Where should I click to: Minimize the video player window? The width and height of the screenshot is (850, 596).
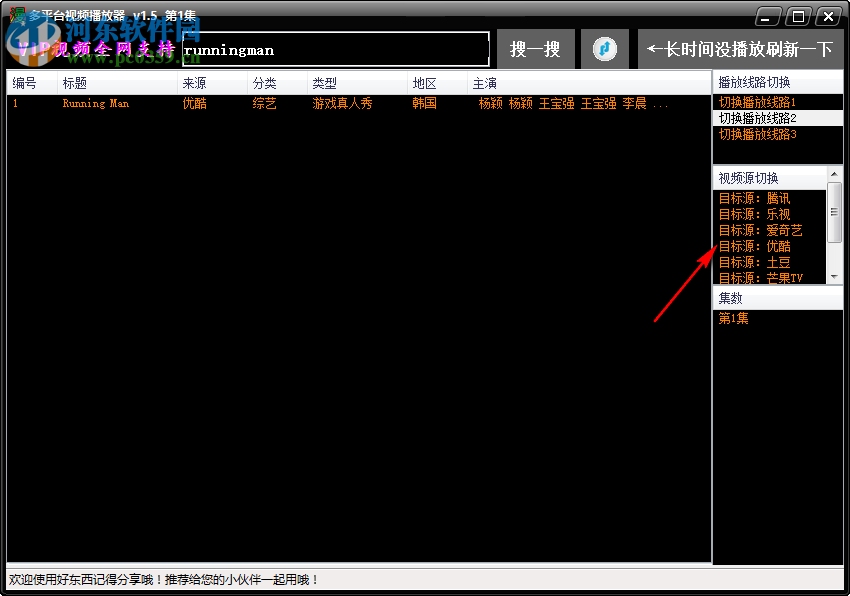767,17
